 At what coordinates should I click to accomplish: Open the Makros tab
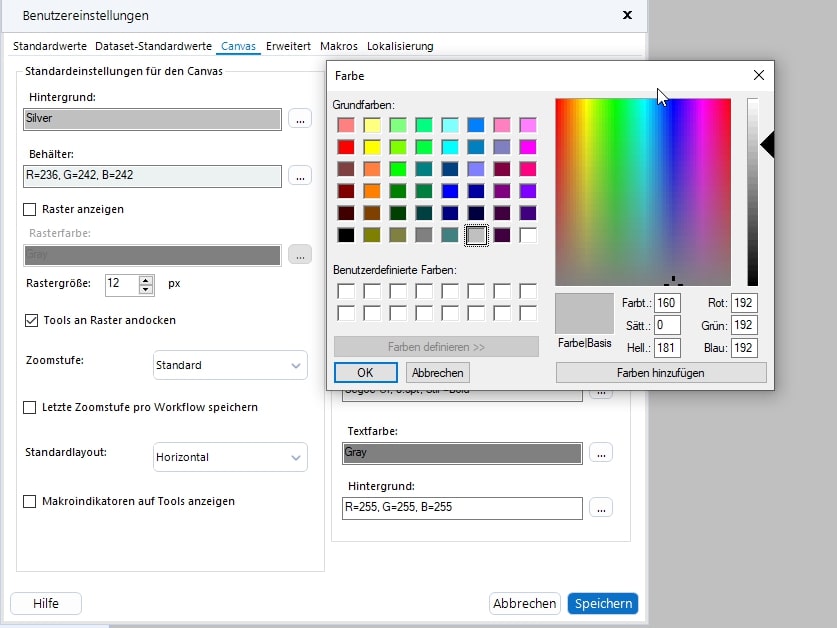[x=339, y=46]
